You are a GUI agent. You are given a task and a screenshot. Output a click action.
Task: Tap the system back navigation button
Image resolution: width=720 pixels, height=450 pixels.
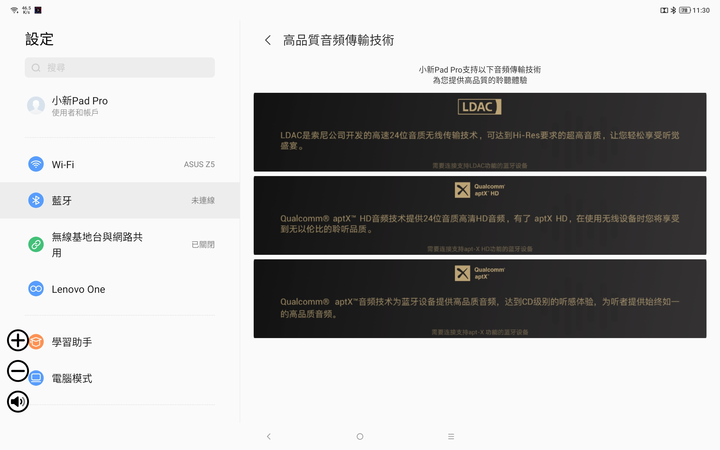pos(269,436)
